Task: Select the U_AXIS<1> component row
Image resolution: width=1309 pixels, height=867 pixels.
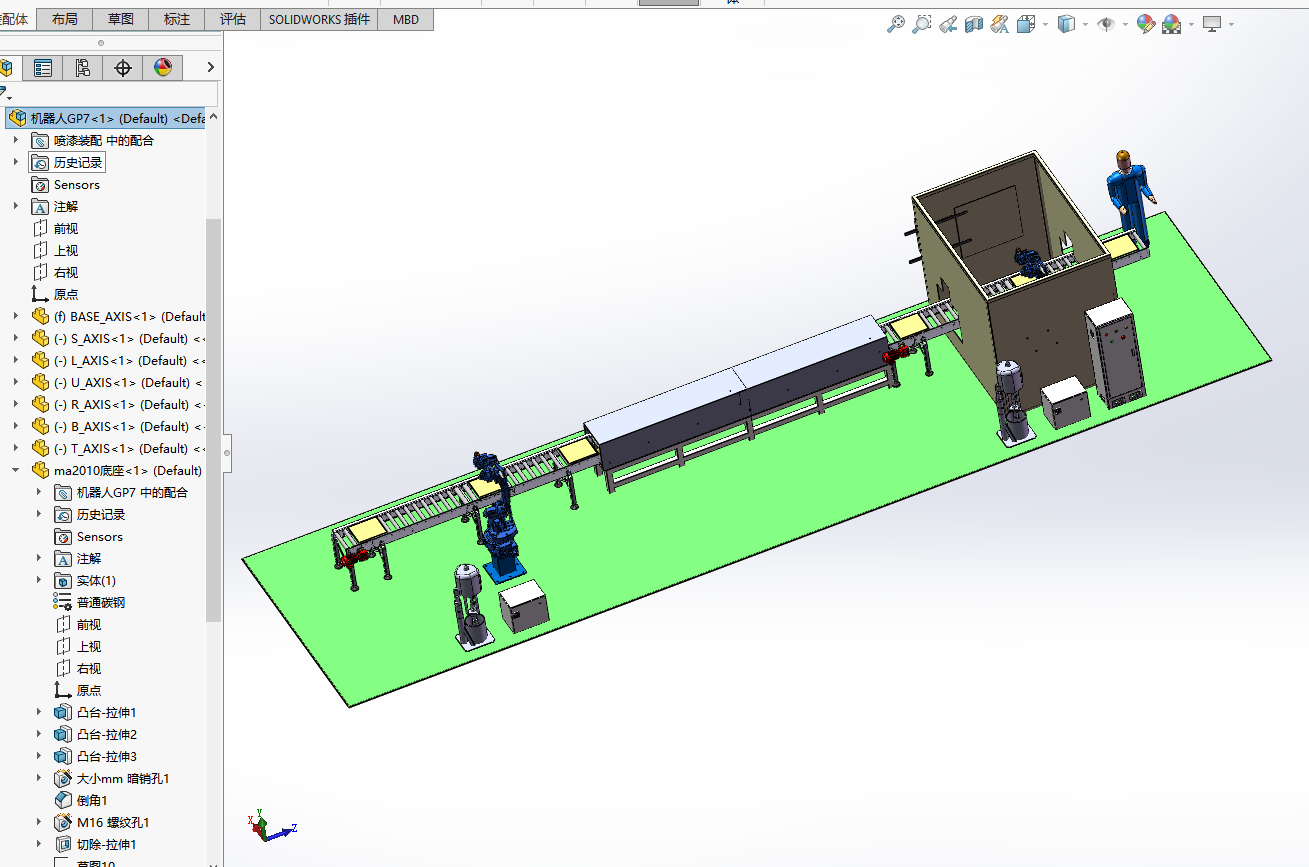Action: pyautogui.click(x=118, y=382)
